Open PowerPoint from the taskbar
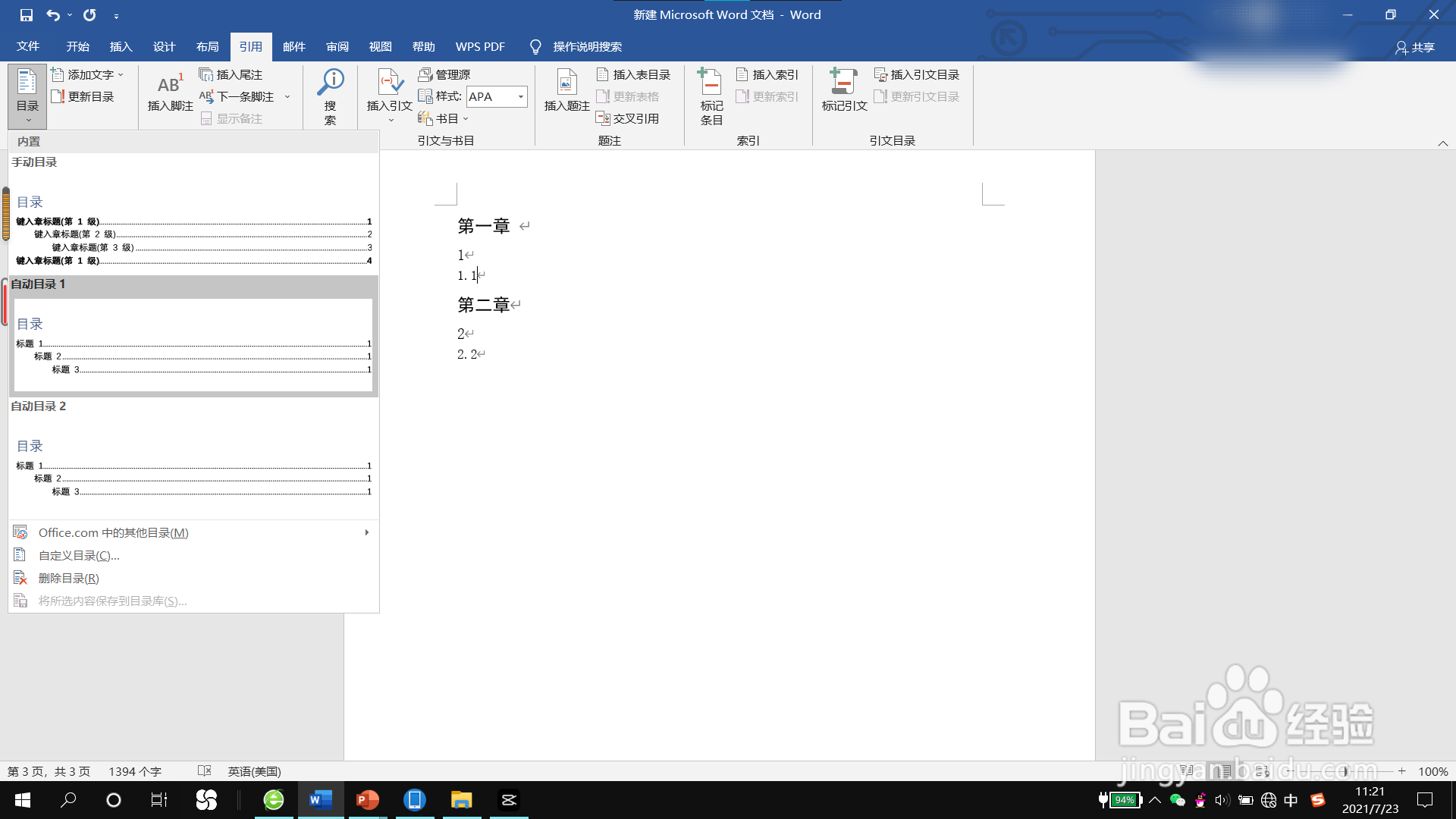1456x819 pixels. (368, 800)
